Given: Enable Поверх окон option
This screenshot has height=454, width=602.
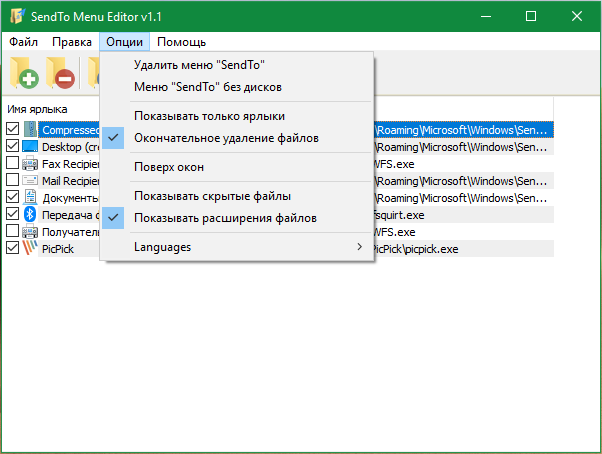Looking at the screenshot, I should [x=236, y=167].
